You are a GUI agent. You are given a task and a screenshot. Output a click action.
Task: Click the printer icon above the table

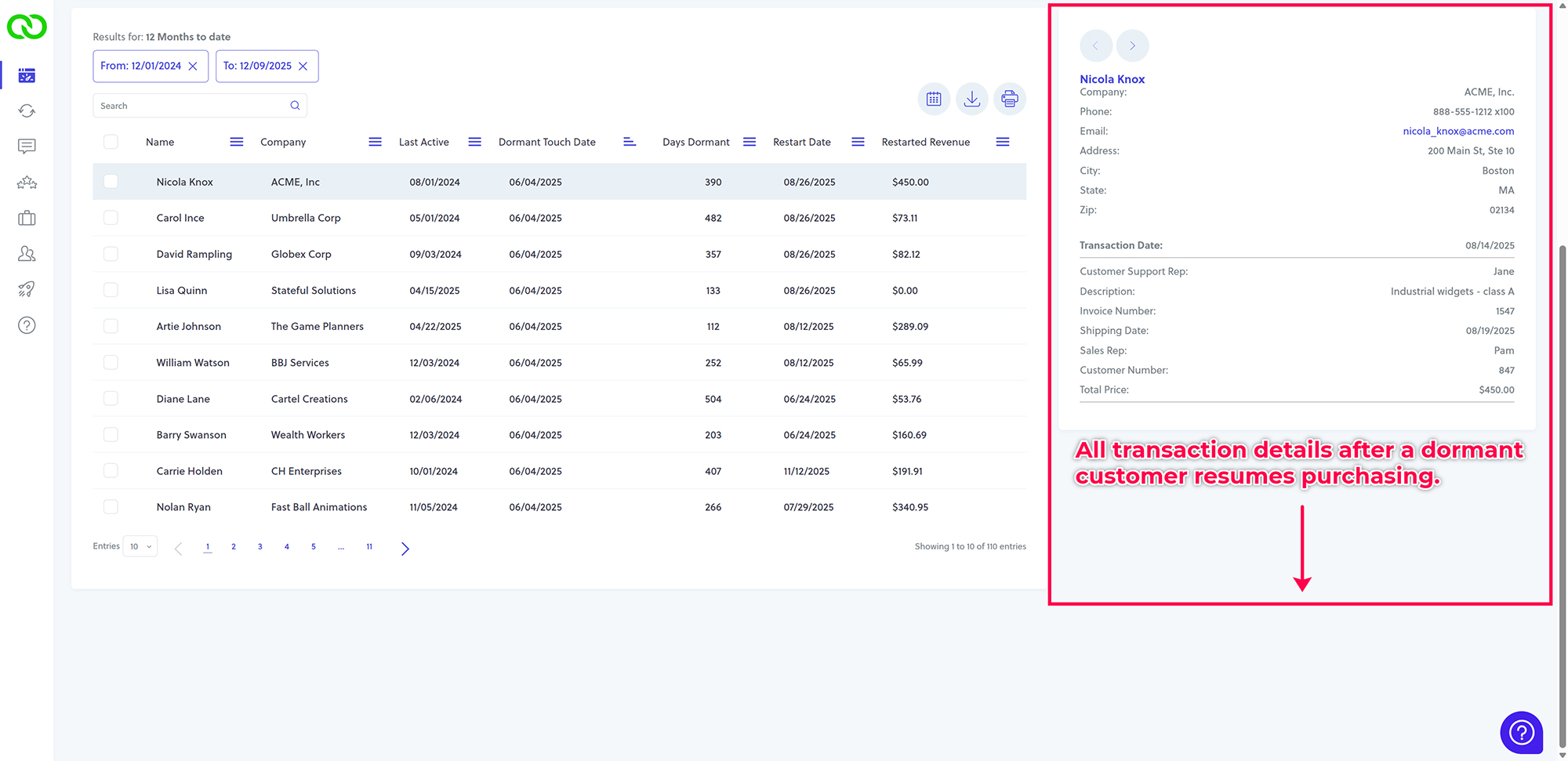1010,99
